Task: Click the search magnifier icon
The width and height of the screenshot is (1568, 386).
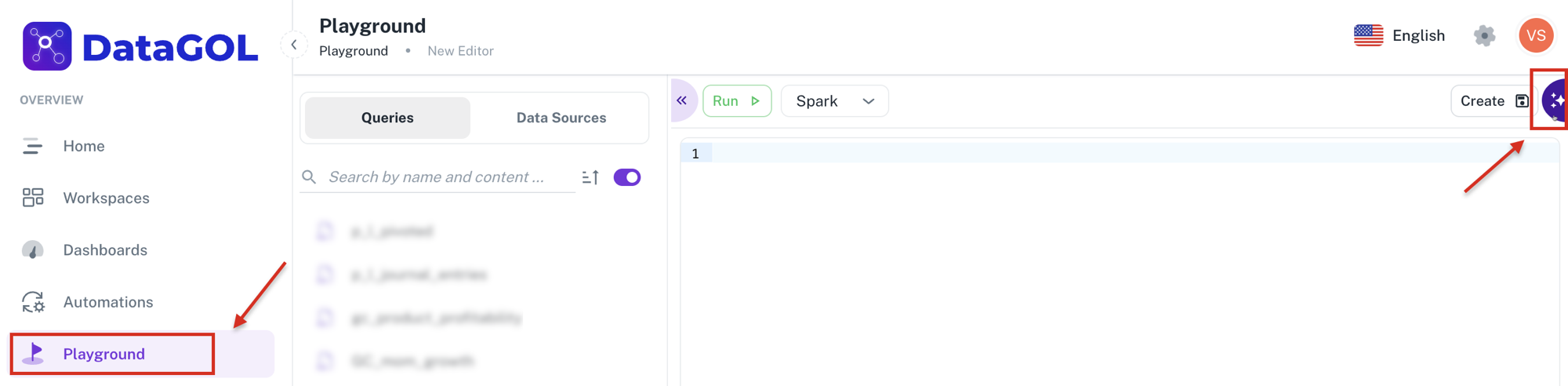Action: click(309, 177)
